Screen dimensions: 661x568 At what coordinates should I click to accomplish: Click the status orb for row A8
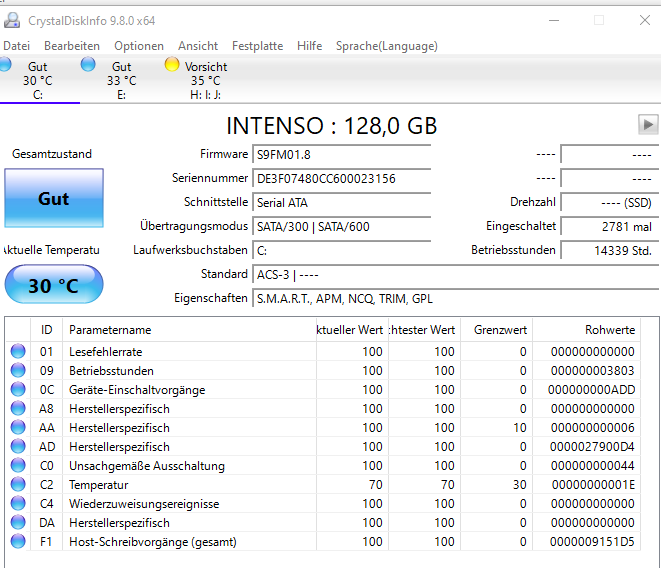click(18, 408)
